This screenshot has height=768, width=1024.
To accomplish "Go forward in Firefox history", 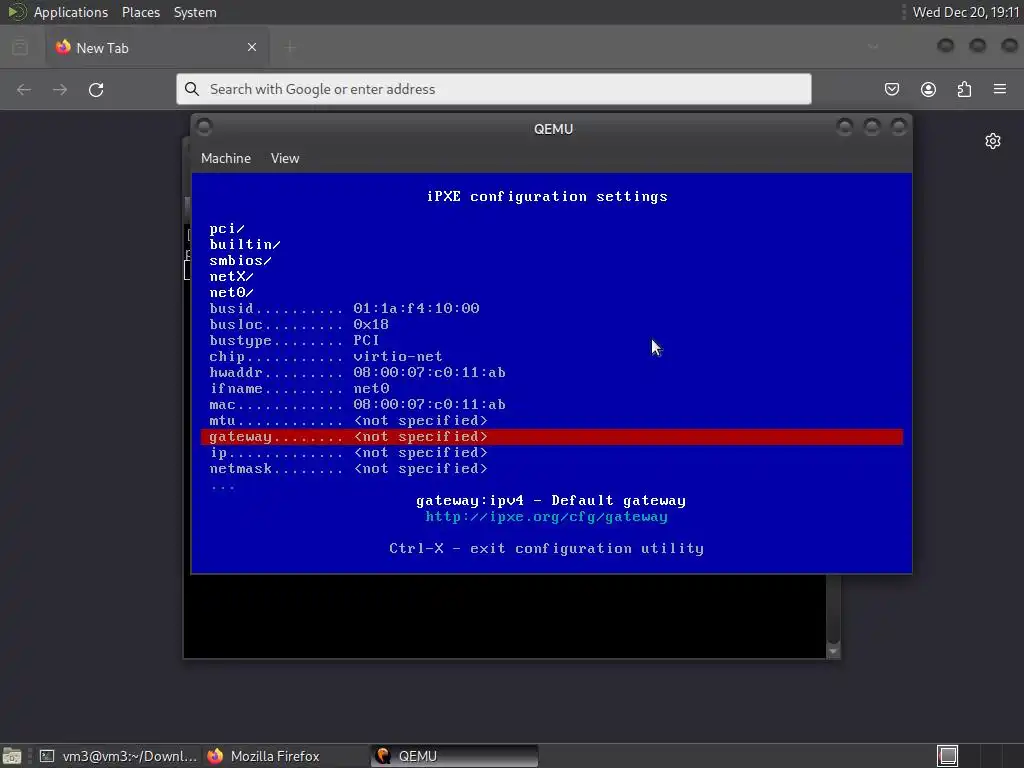I will 60,89.
